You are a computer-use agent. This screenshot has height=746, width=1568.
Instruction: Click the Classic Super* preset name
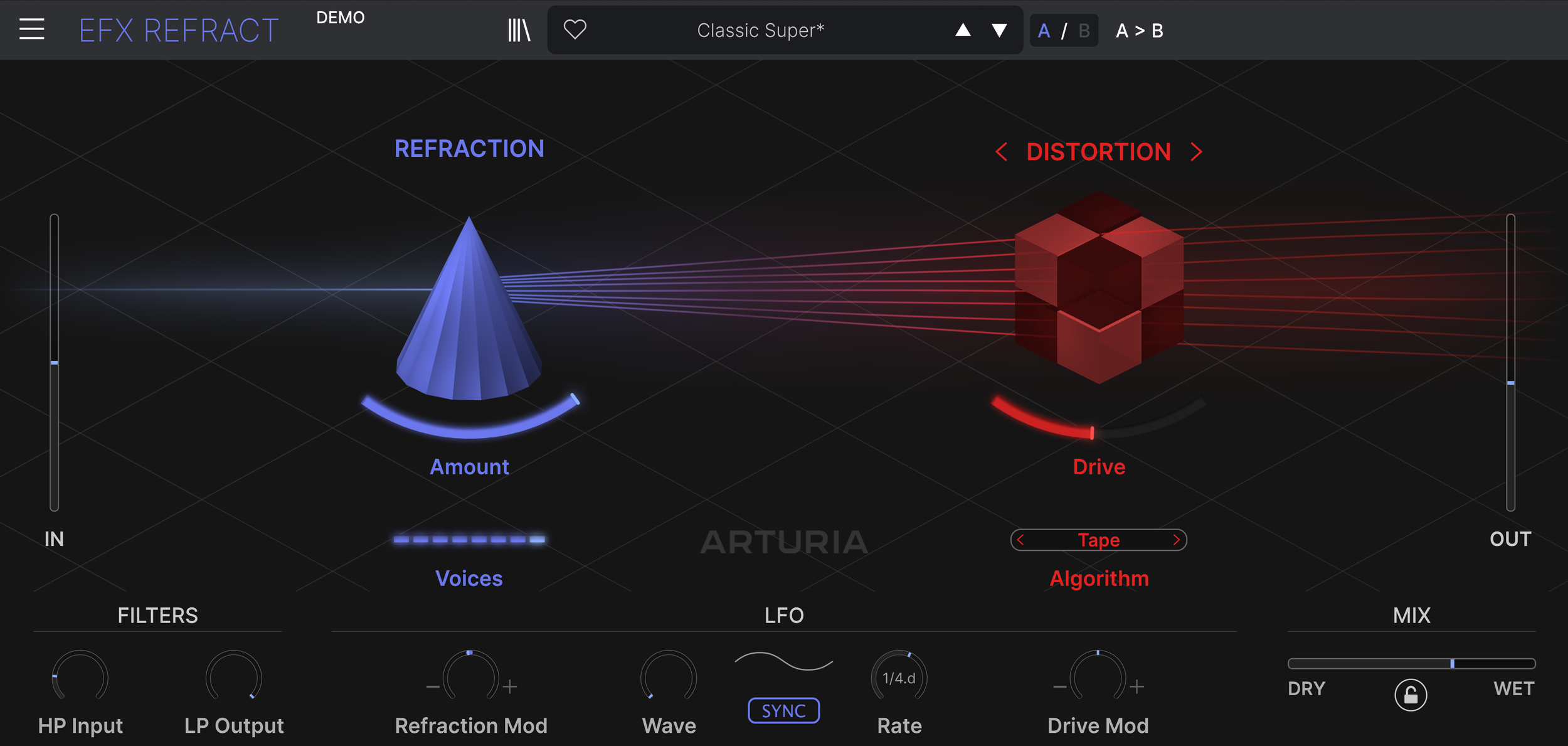coord(760,30)
